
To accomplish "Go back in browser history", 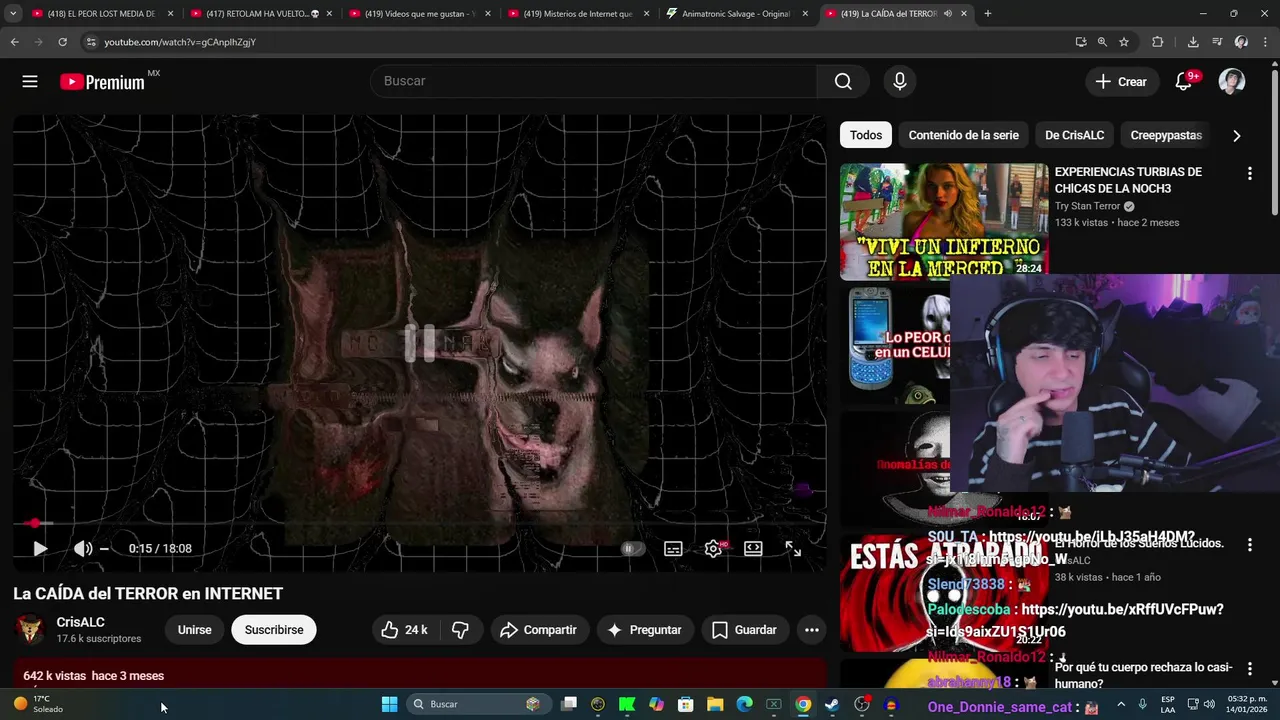I will pos(14,42).
